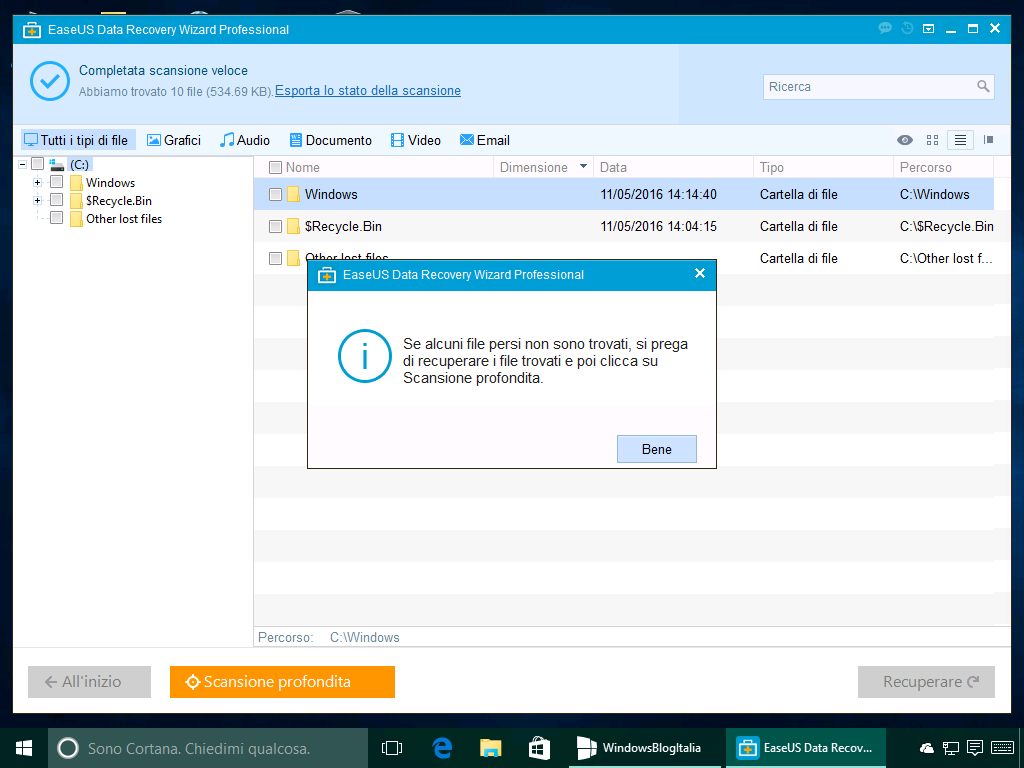Filter results by Grafici
This screenshot has width=1024, height=768.
pyautogui.click(x=174, y=140)
